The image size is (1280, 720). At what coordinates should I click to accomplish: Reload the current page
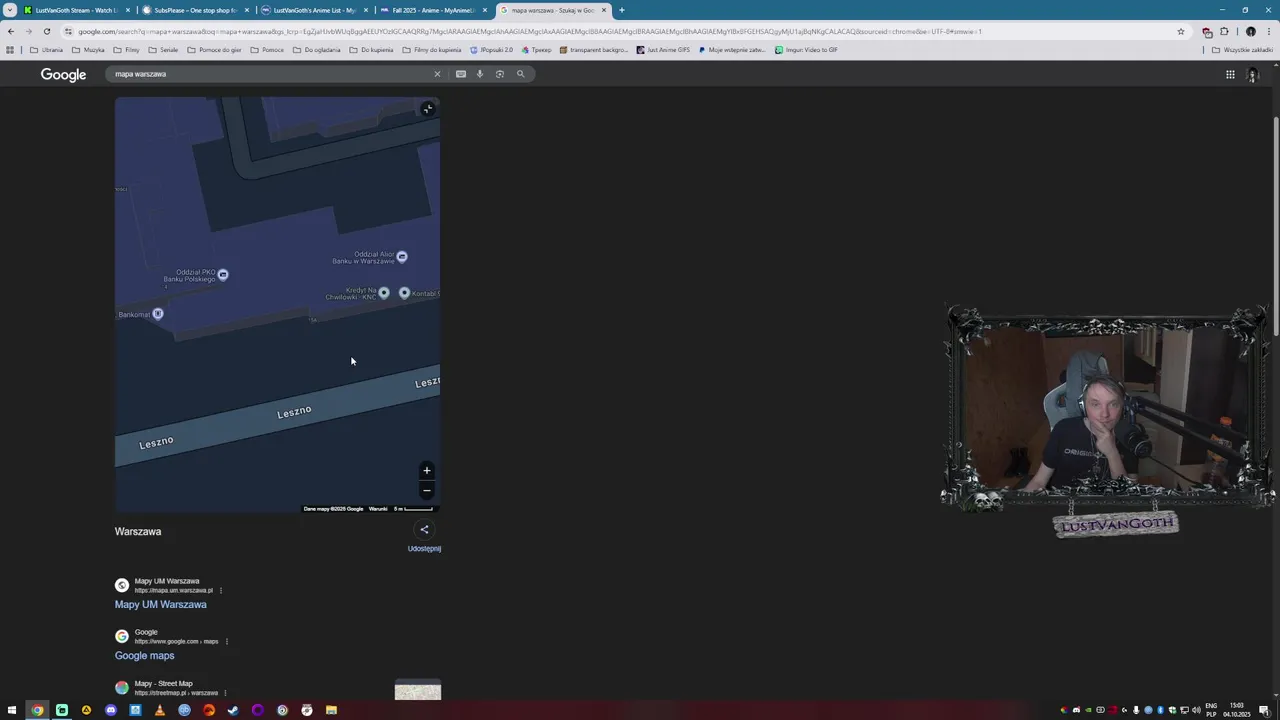(x=46, y=31)
